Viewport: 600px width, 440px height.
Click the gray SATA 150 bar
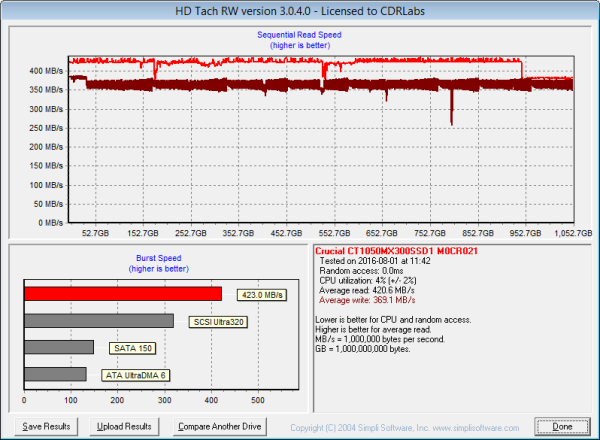(x=59, y=347)
